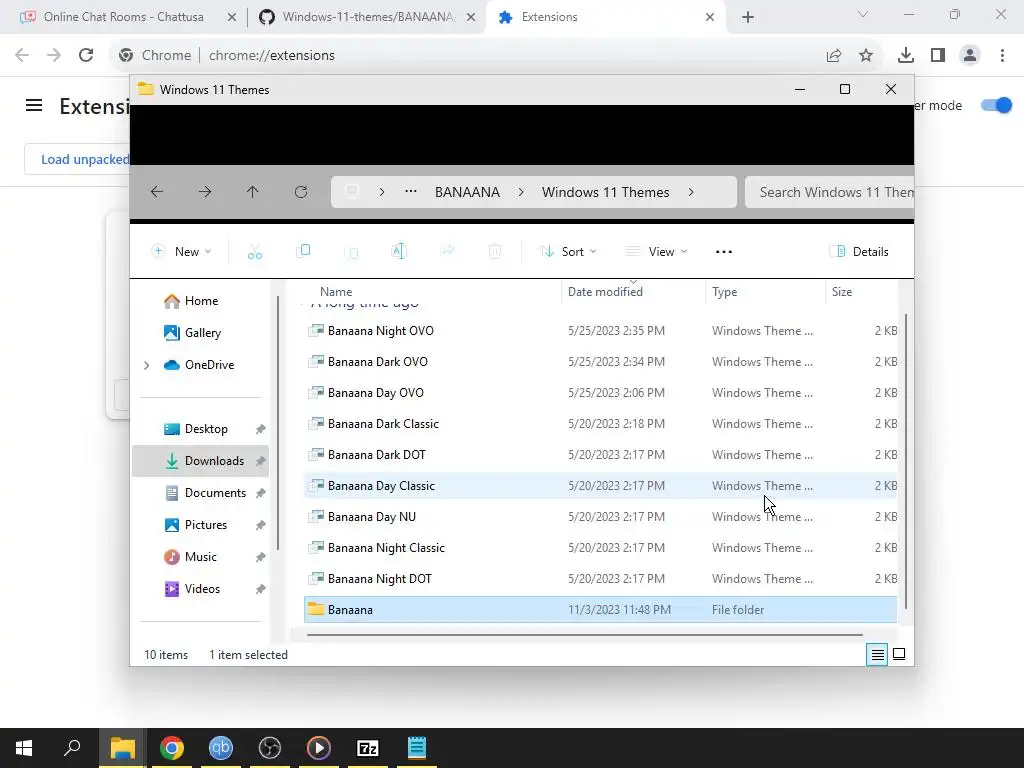Click the PC icon in the address bar
Image resolution: width=1024 pixels, height=768 pixels.
tap(352, 192)
